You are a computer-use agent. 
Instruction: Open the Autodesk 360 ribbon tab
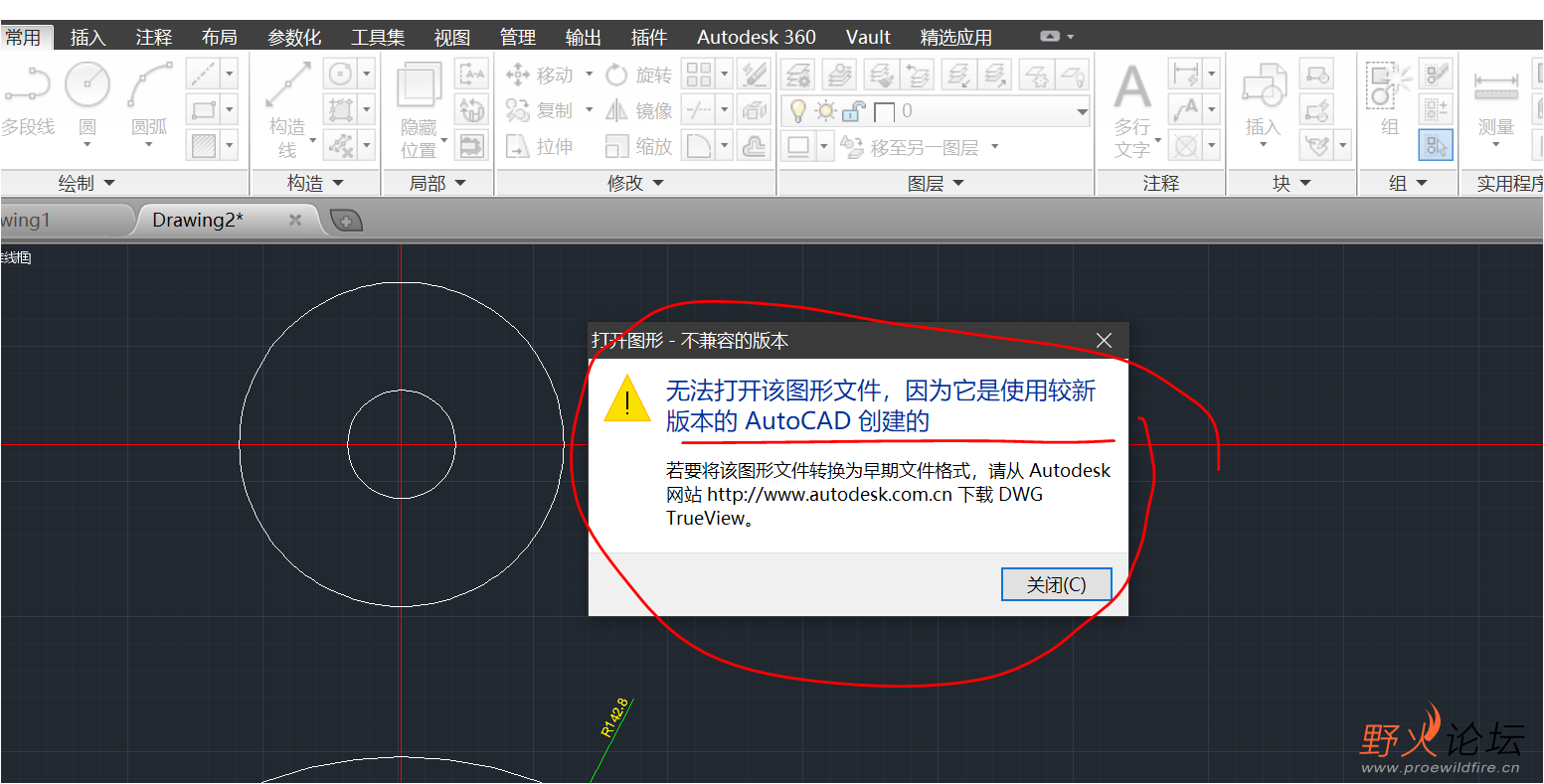click(x=757, y=37)
